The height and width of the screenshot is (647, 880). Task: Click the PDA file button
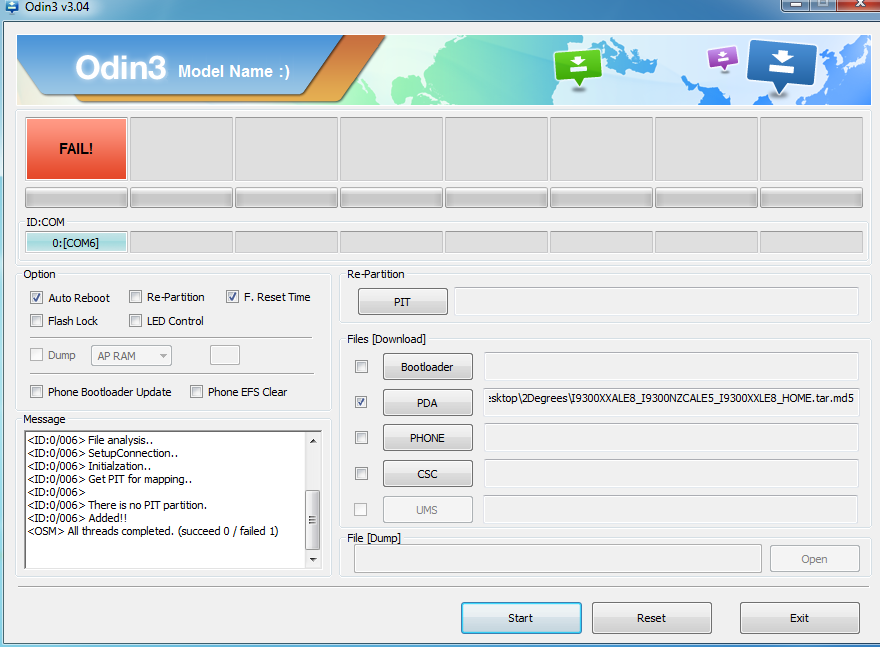pos(428,403)
